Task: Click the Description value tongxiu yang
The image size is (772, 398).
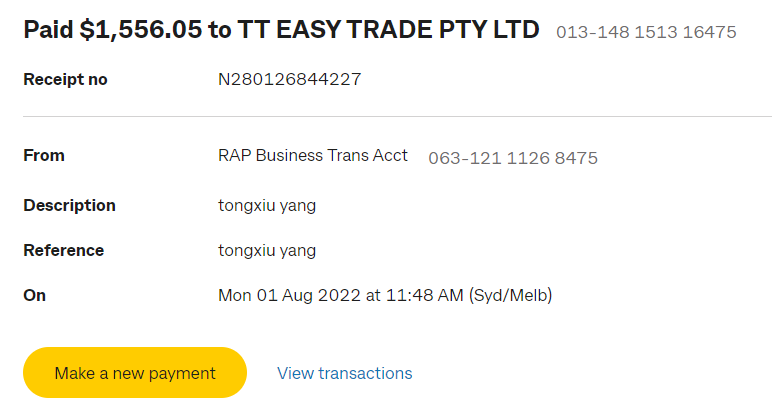Action: [267, 205]
